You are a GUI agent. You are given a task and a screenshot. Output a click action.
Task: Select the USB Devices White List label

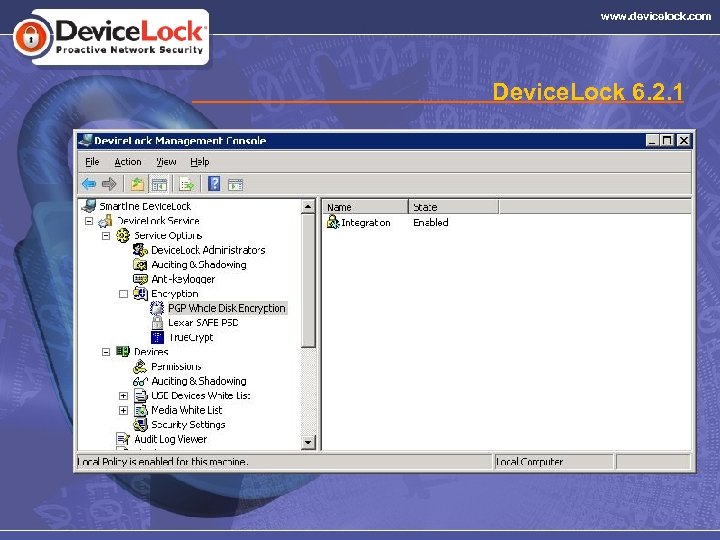pyautogui.click(x=201, y=395)
